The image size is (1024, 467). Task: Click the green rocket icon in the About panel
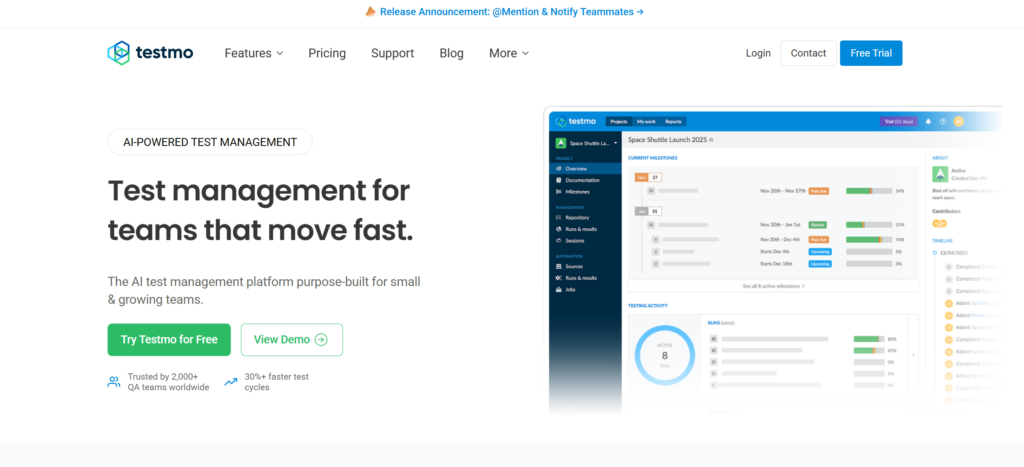click(x=939, y=174)
